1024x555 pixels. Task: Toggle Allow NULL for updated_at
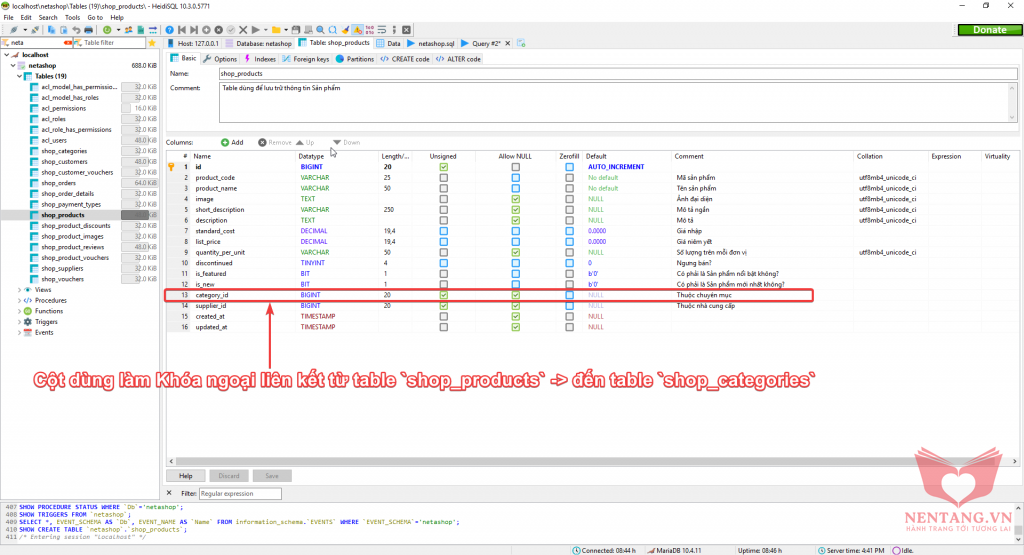pyautogui.click(x=516, y=327)
